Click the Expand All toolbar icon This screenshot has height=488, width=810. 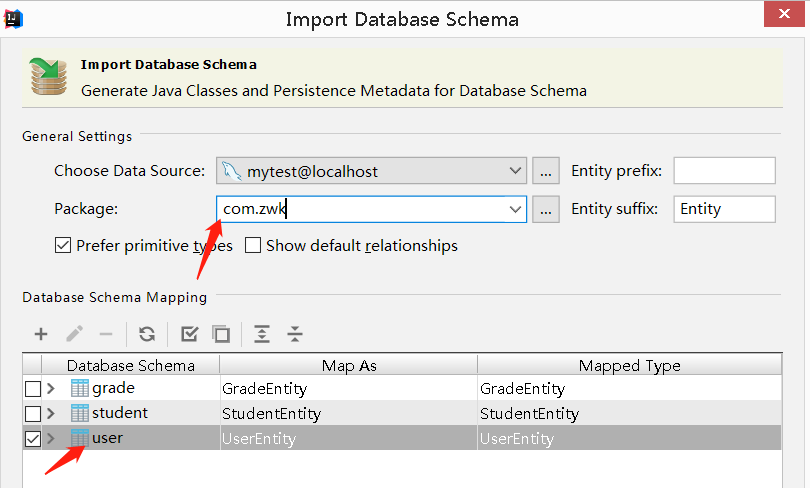(262, 334)
